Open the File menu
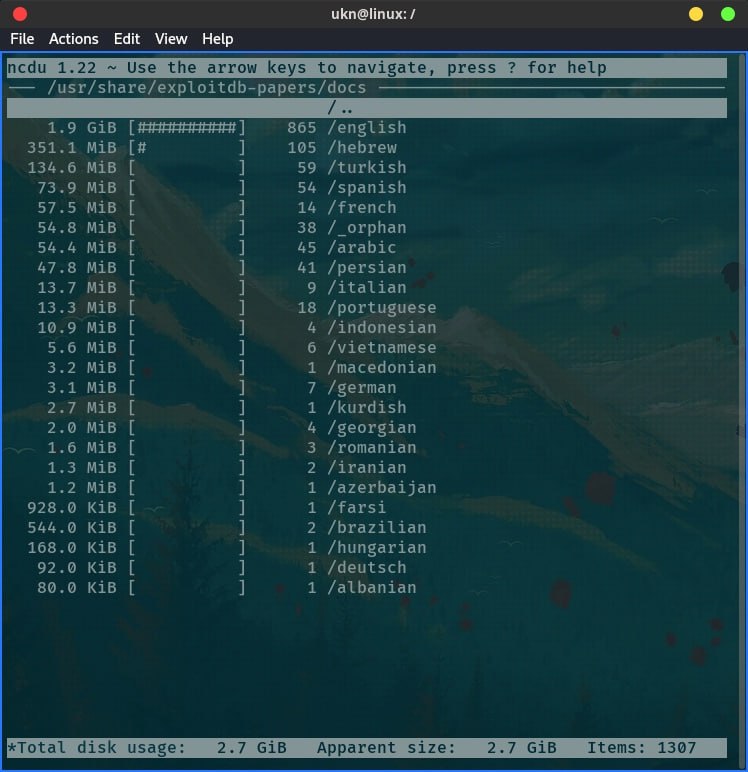Viewport: 748px width, 772px height. tap(22, 39)
